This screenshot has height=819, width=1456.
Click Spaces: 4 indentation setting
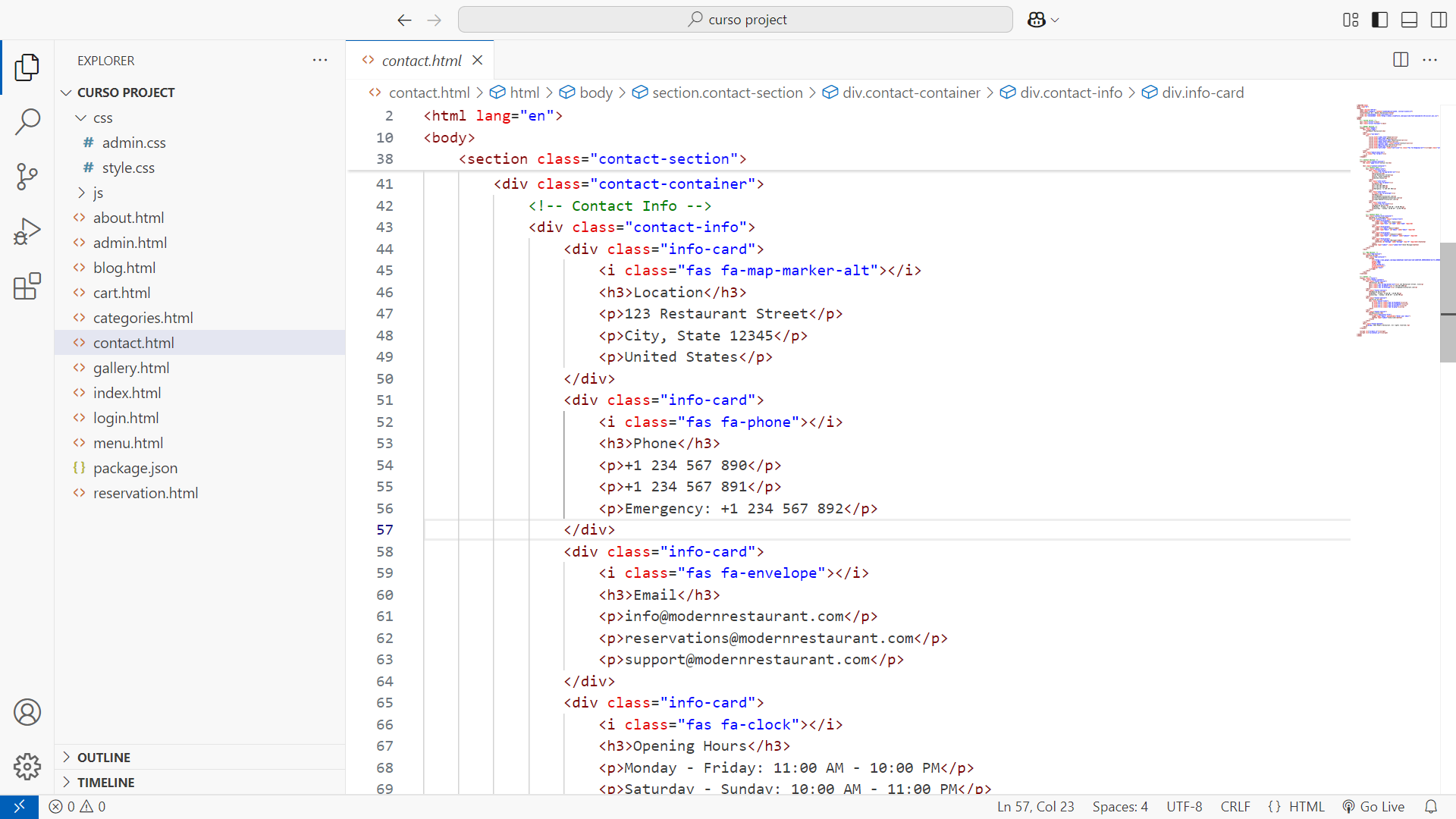(x=1120, y=807)
